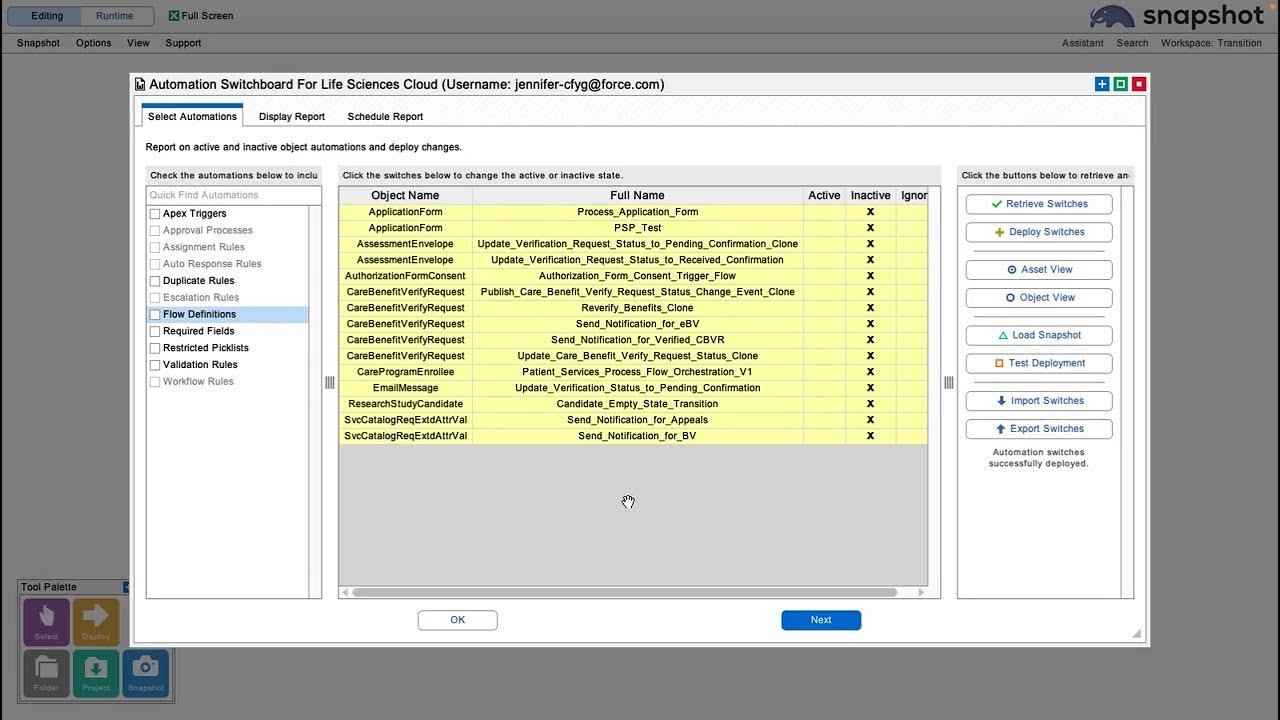Image resolution: width=1280 pixels, height=720 pixels.
Task: Toggle Inactive switch for Send_Notification_for_eBV
Action: tap(870, 324)
